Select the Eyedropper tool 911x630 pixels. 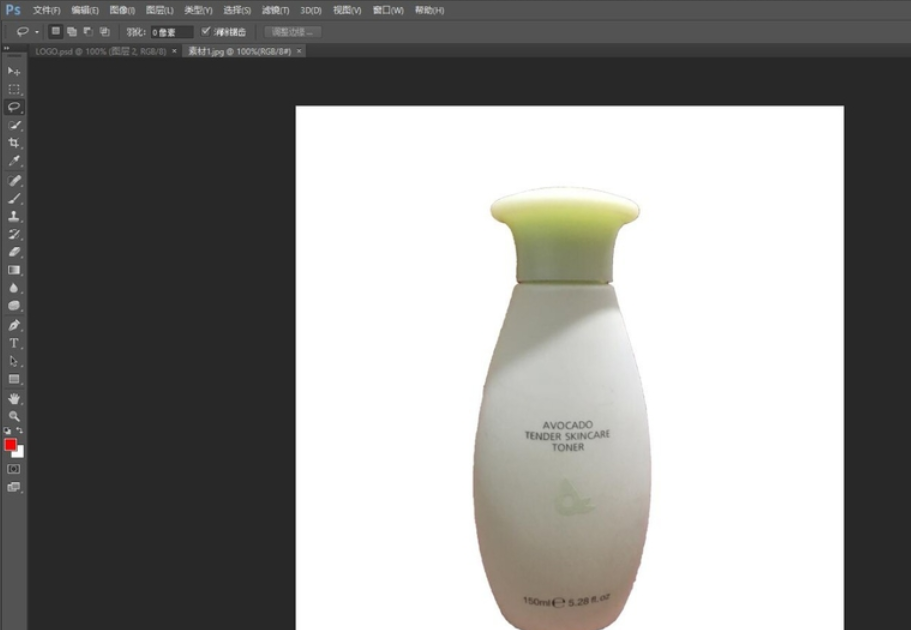click(14, 160)
